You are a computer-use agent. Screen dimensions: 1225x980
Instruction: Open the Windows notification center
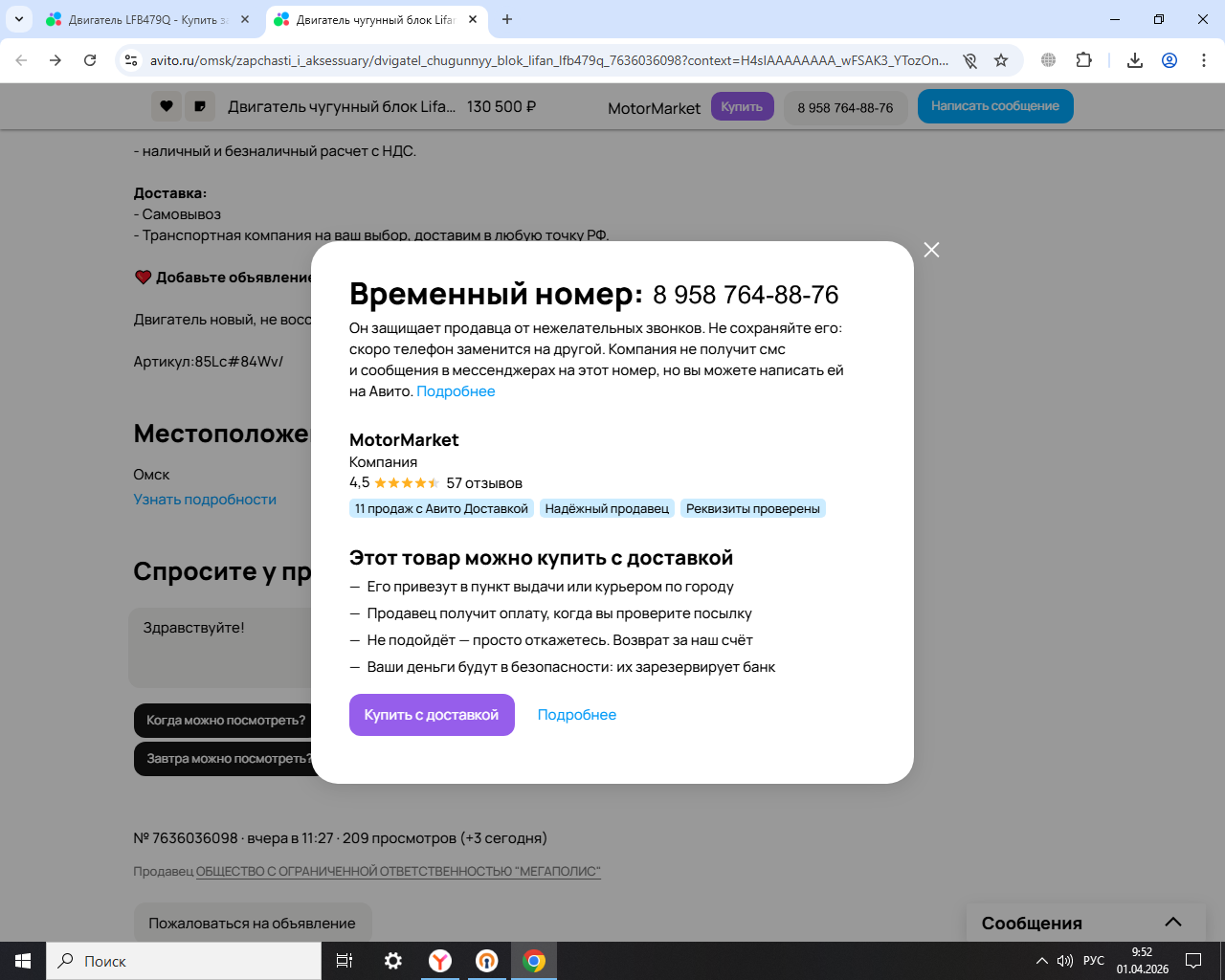1193,961
